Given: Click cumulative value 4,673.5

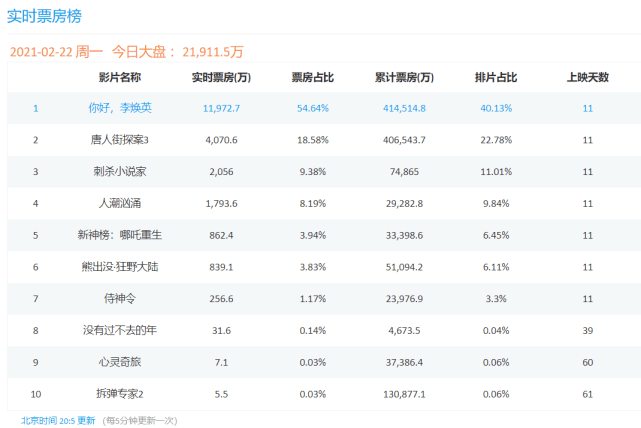Looking at the screenshot, I should [x=404, y=331].
